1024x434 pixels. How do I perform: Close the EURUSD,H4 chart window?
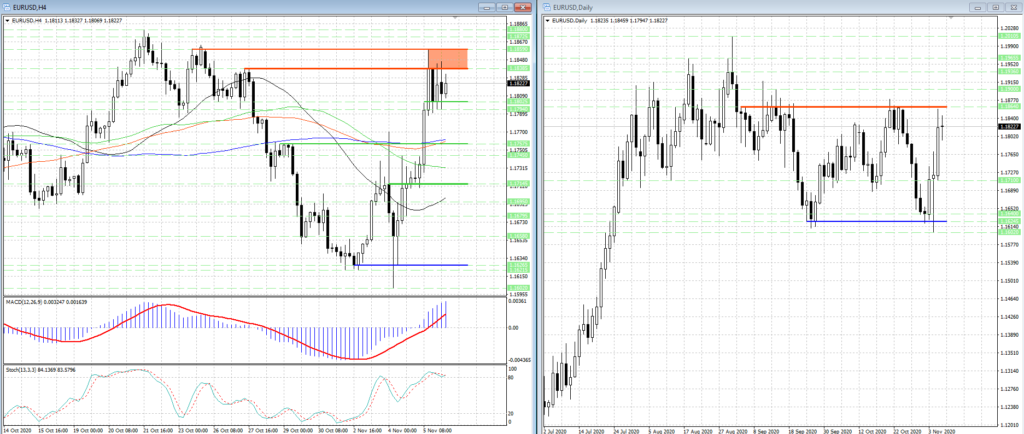[x=522, y=7]
